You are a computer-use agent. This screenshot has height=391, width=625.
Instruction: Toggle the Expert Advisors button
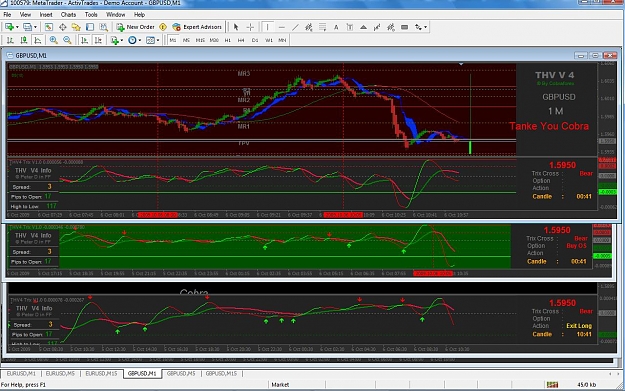[x=197, y=27]
